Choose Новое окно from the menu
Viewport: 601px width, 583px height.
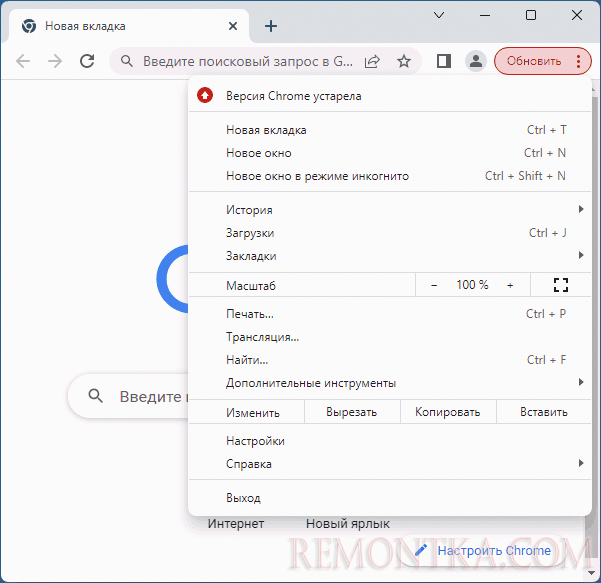click(390, 153)
